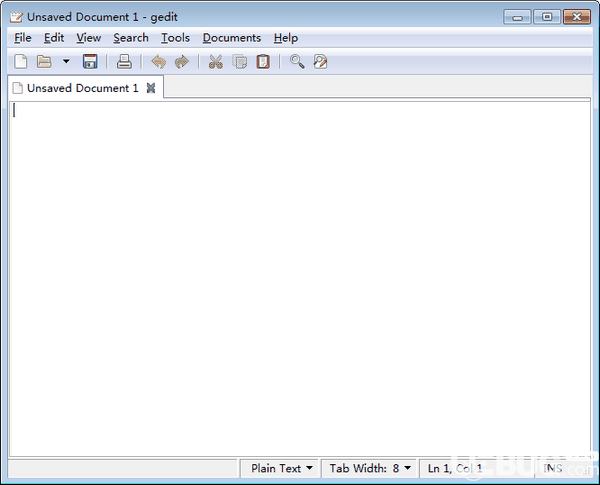Minimize the gedit window
Viewport: 600px width, 485px height.
517,17
